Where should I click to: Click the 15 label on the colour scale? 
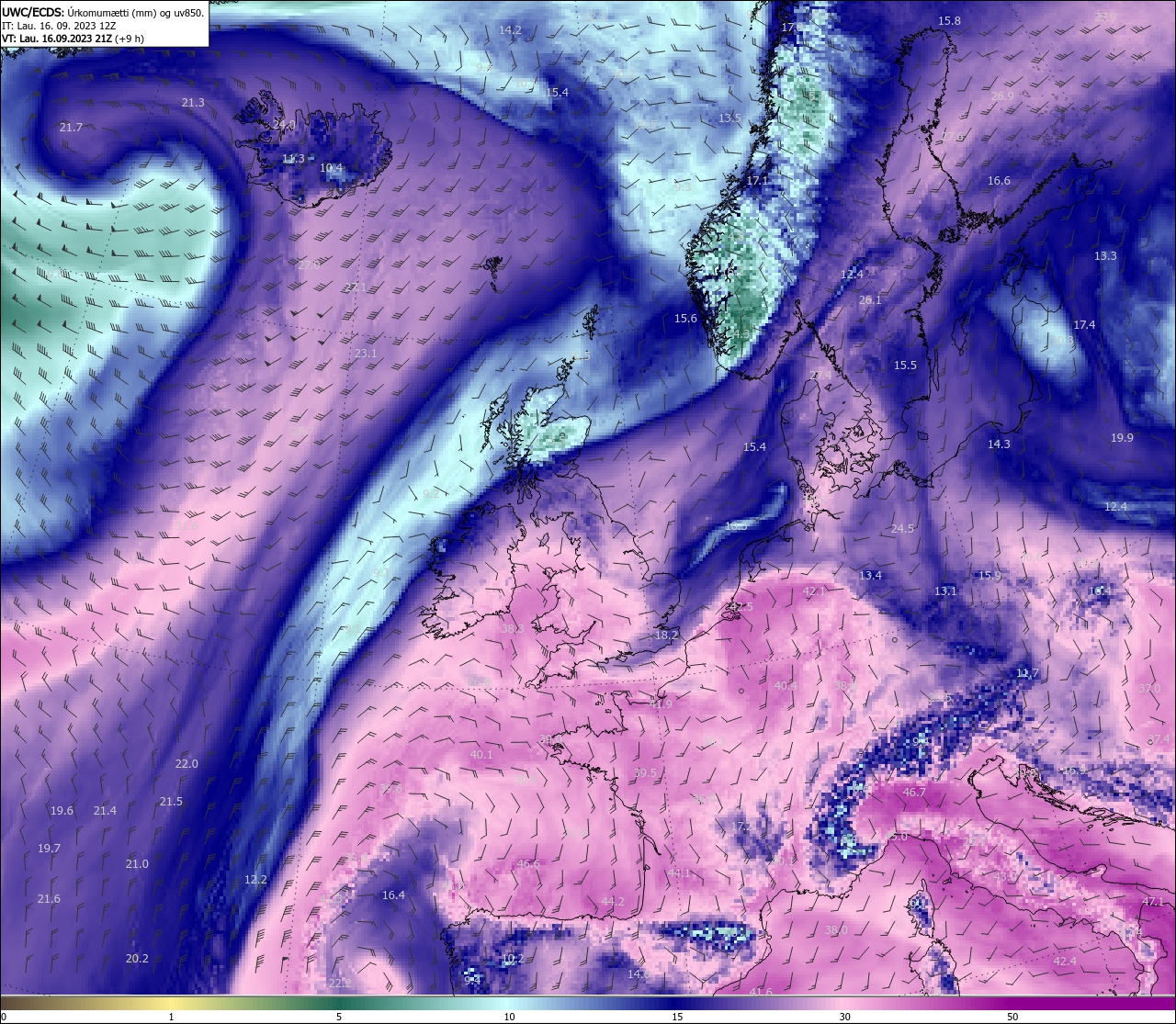677,1017
